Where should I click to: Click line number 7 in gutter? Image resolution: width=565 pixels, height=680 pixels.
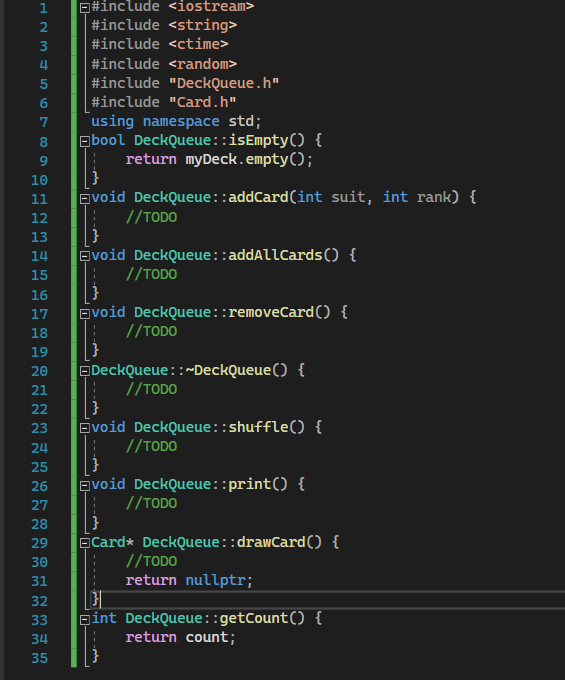[x=43, y=122]
